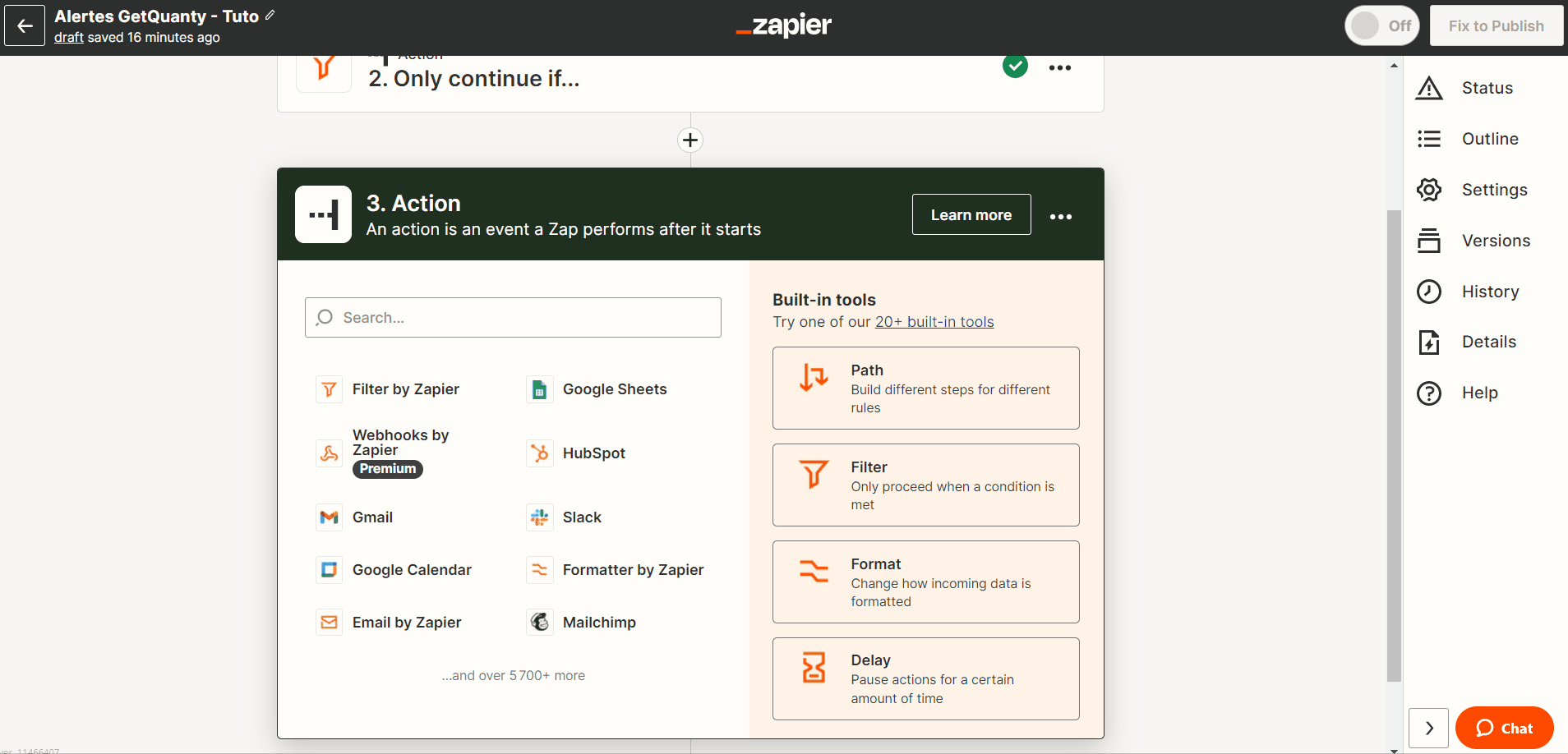Select Email by Zapier app

[x=390, y=623]
